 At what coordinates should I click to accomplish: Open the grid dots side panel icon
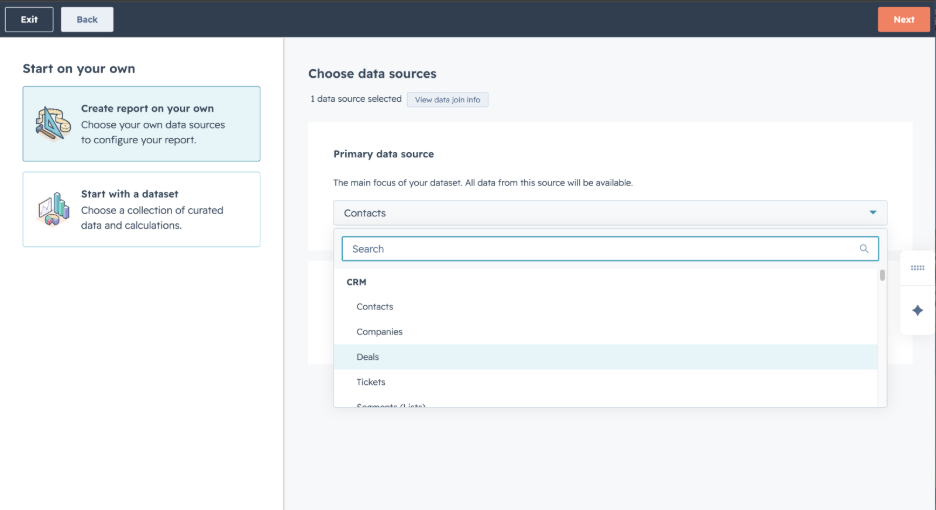[917, 268]
